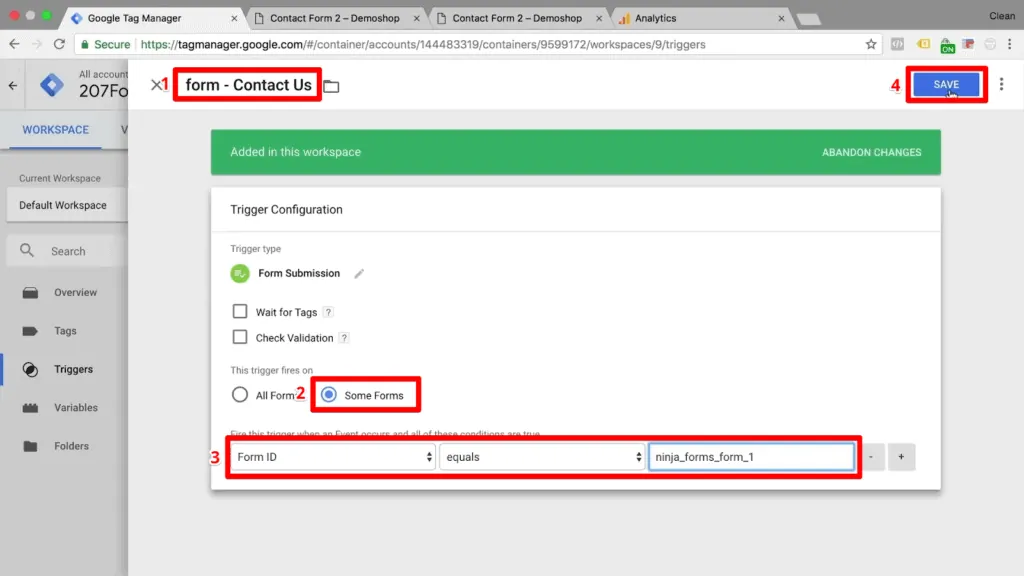Screen dimensions: 1024x576
Task: Save the form - Contact Us trigger
Action: click(946, 85)
